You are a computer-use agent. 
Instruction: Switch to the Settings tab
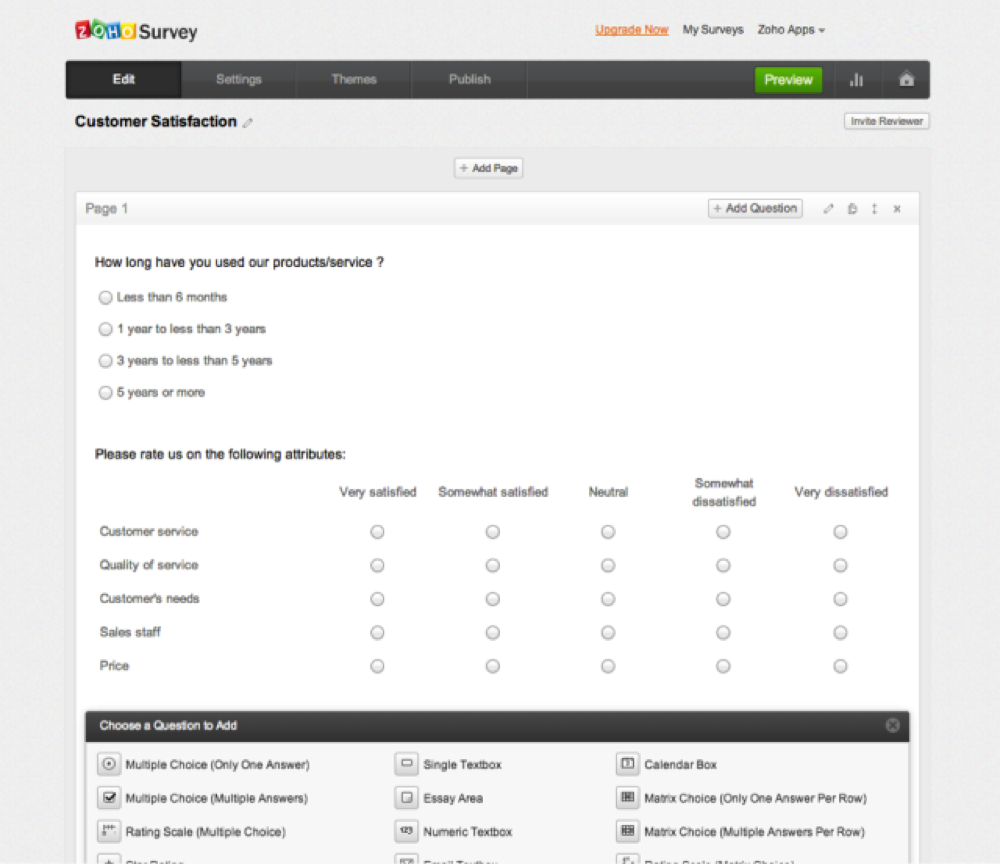[x=238, y=80]
